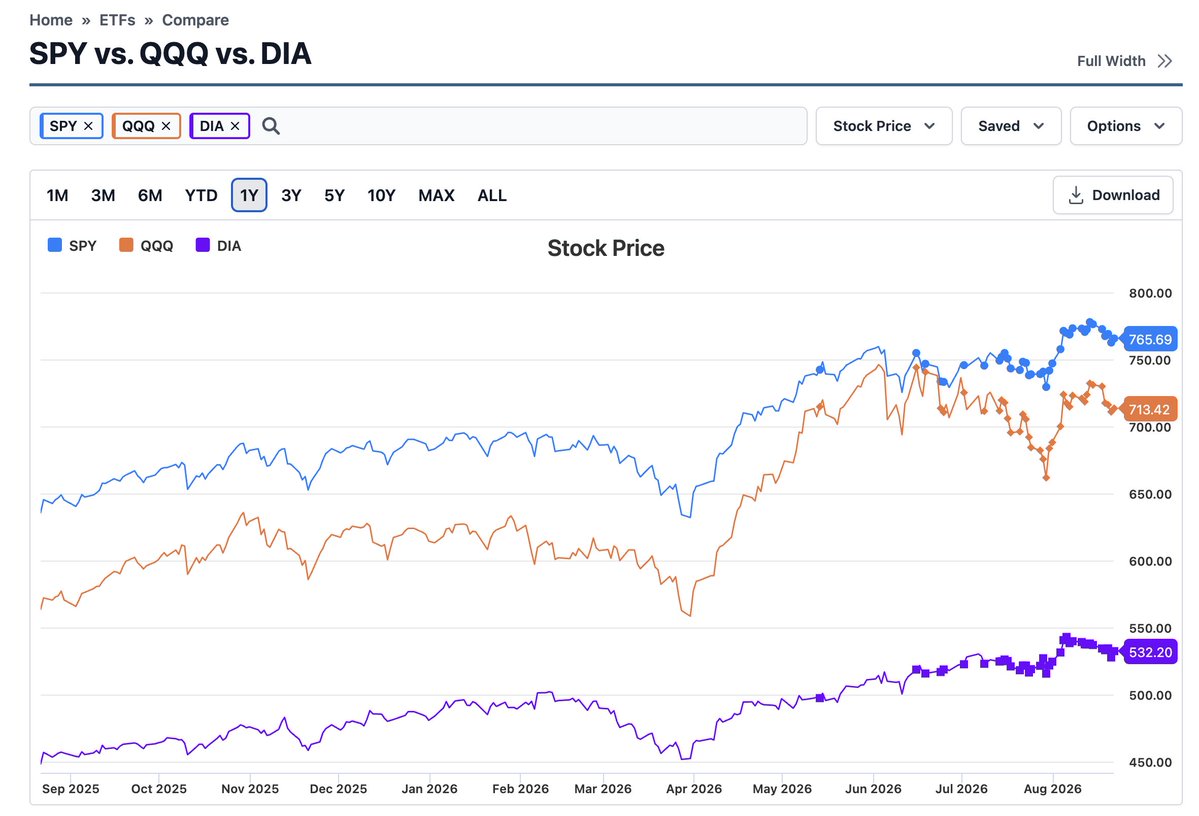
Task: Select the YTD time range
Action: [201, 195]
